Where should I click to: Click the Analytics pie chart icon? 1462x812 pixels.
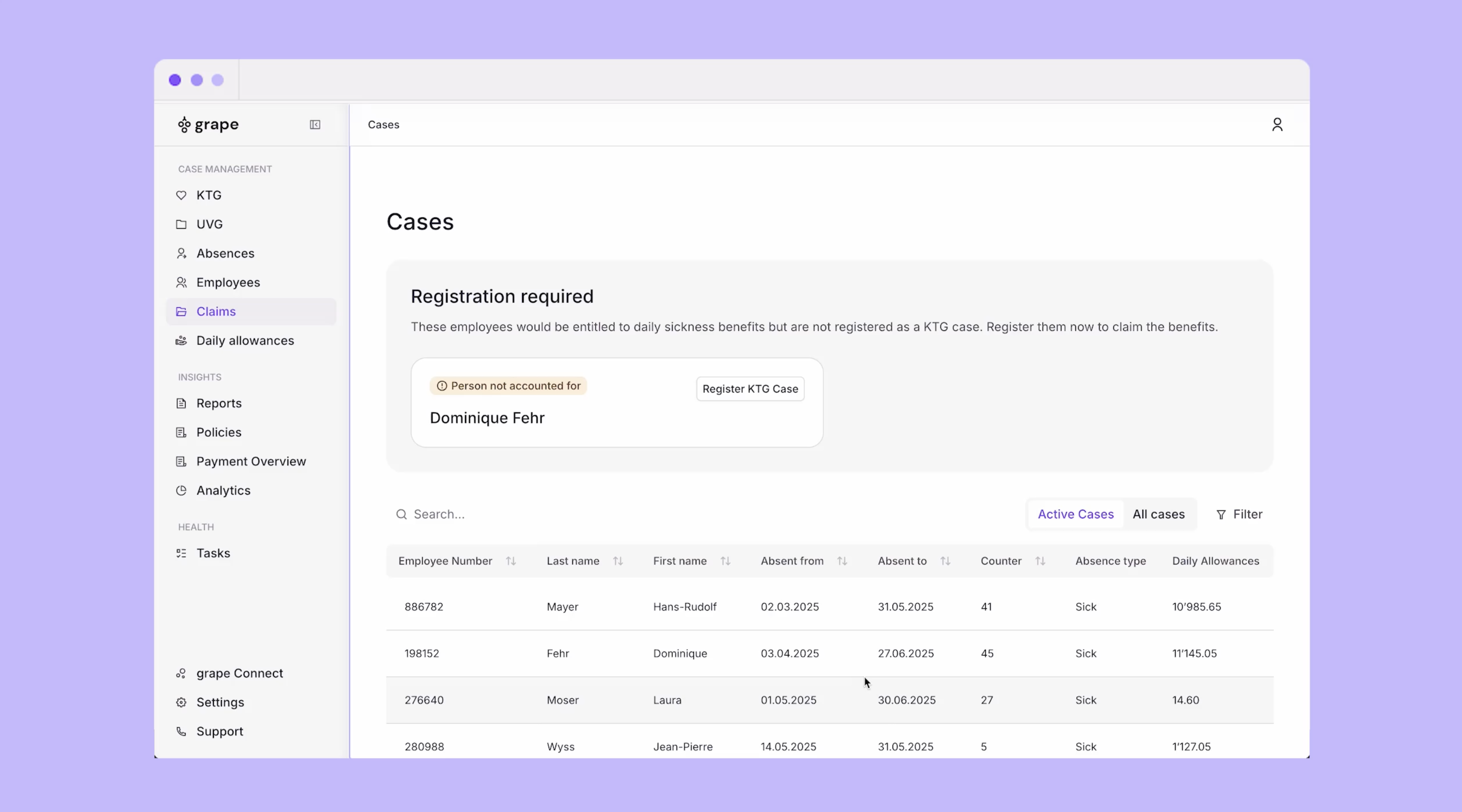pyautogui.click(x=181, y=490)
